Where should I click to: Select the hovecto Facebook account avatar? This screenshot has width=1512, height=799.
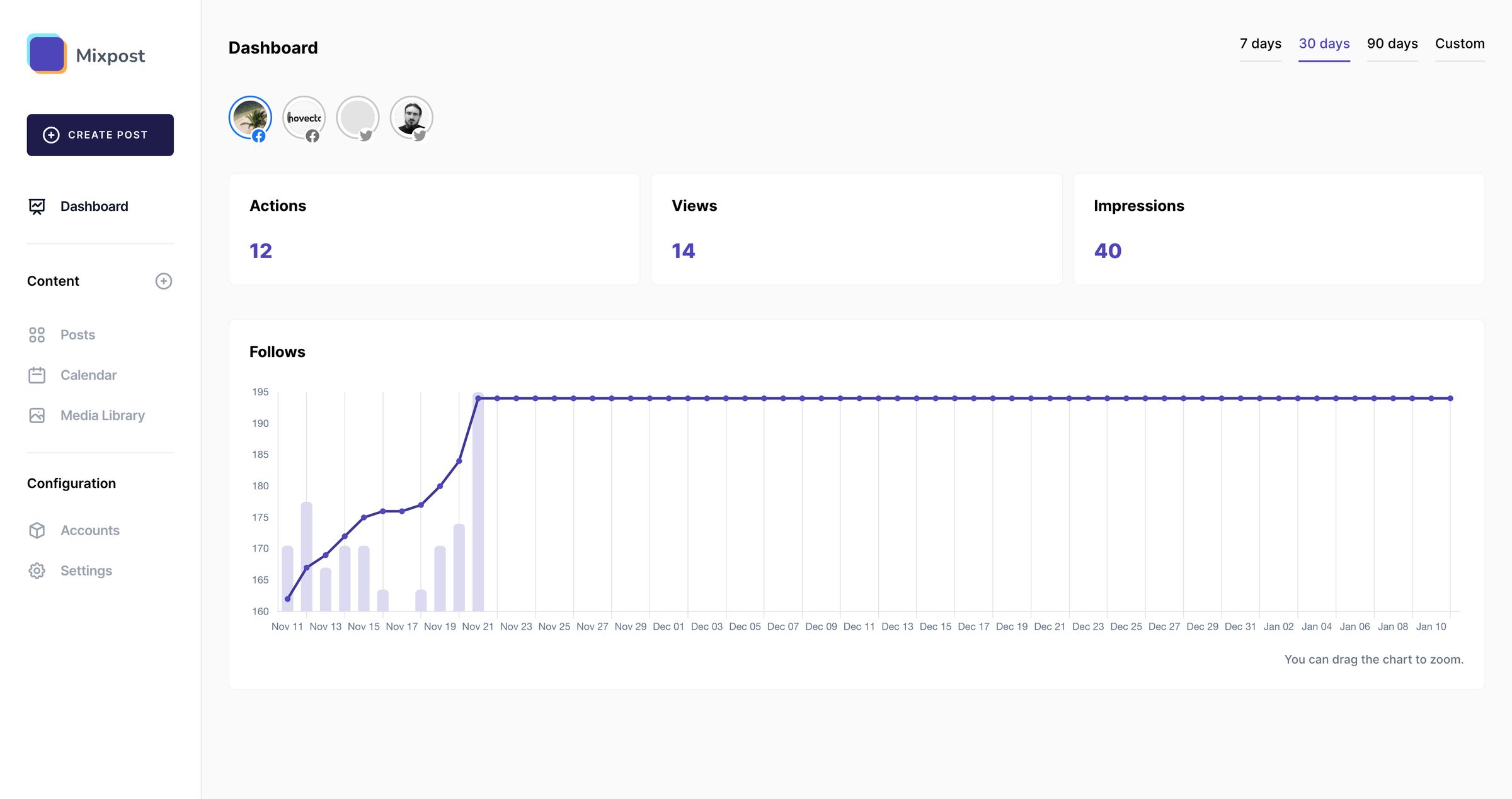304,116
